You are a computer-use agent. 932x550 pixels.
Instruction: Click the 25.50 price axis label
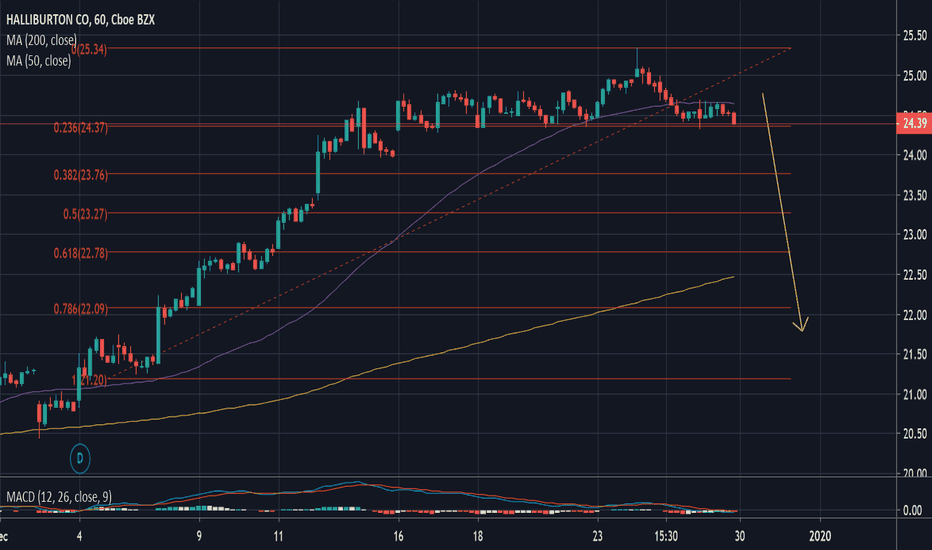point(915,36)
